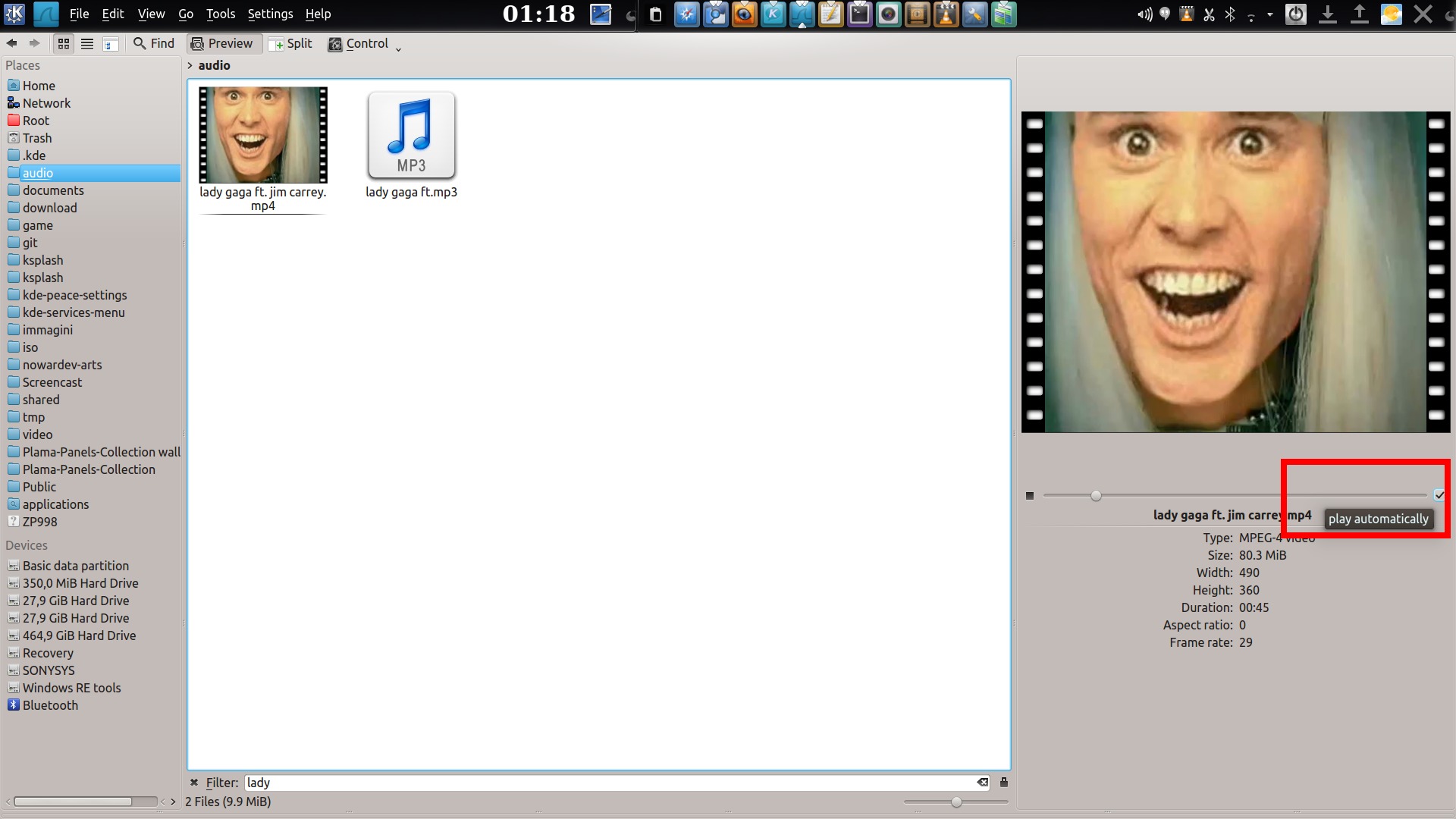Open the KDE application launcher icon

14,14
